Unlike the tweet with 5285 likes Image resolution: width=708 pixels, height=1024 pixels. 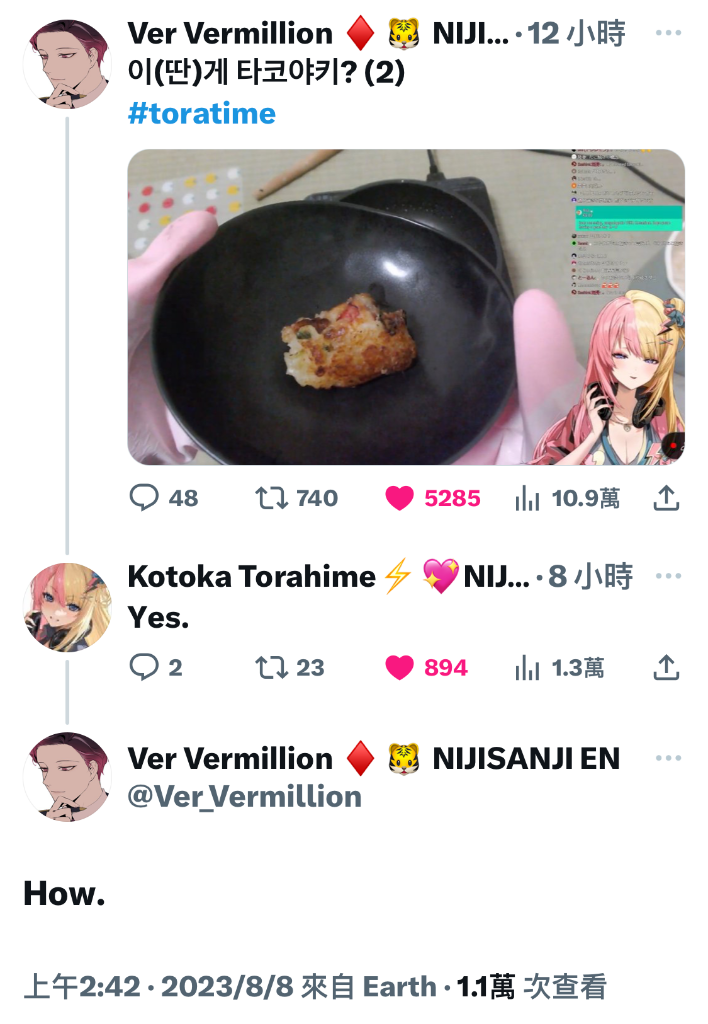[432, 498]
